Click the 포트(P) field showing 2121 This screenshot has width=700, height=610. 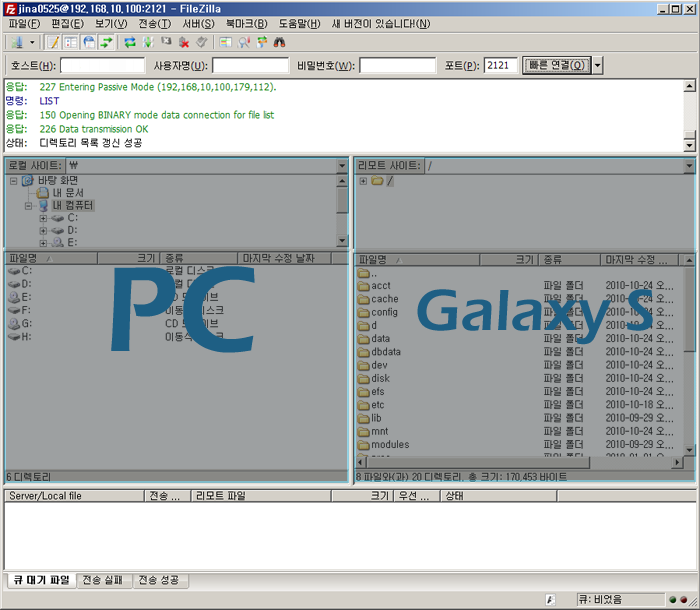[500, 66]
